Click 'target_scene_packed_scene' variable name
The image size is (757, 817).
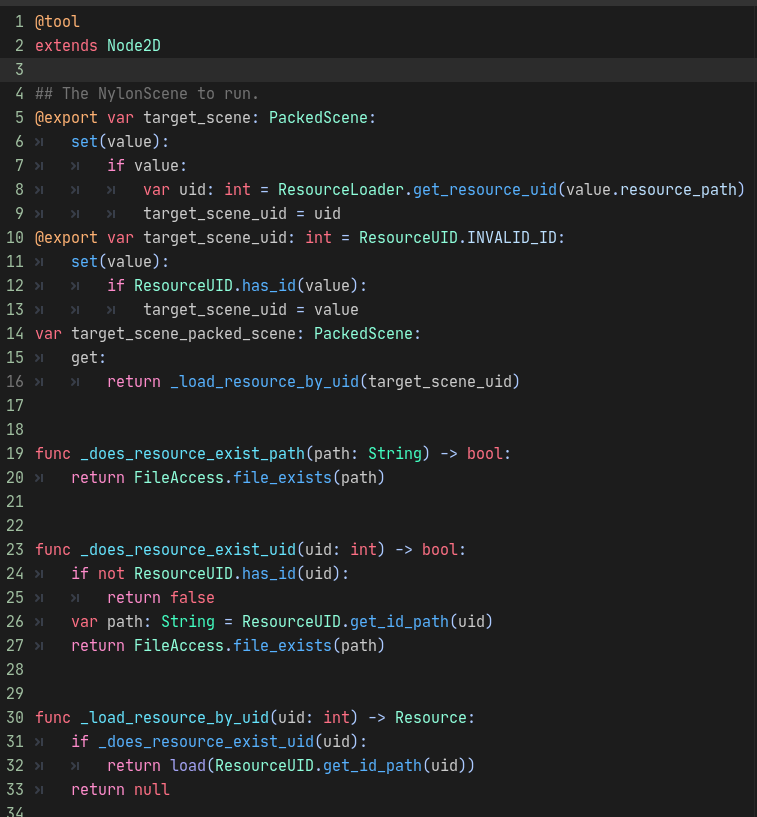[183, 333]
